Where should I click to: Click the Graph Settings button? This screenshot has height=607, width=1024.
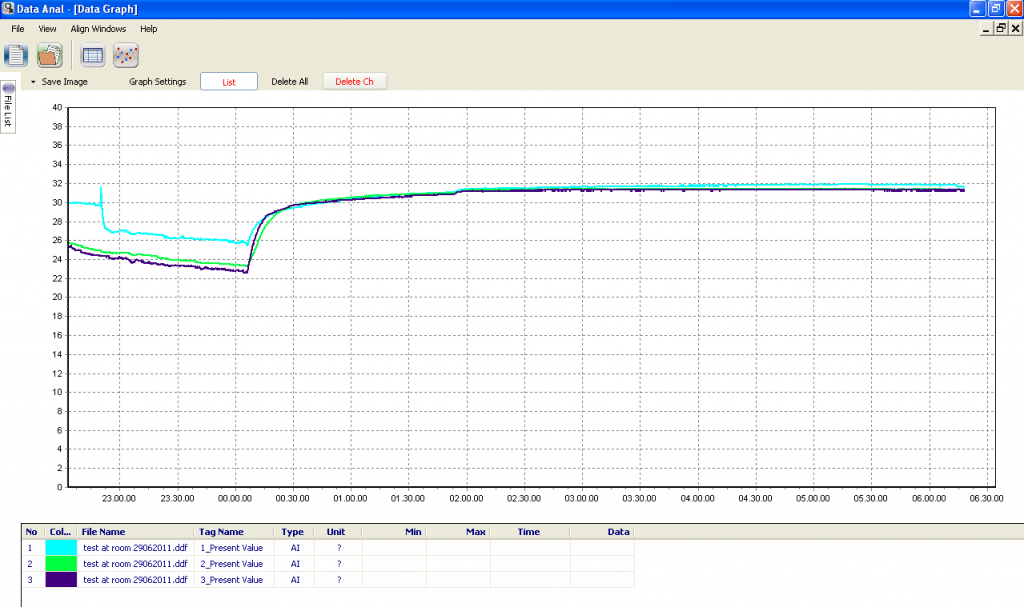157,82
